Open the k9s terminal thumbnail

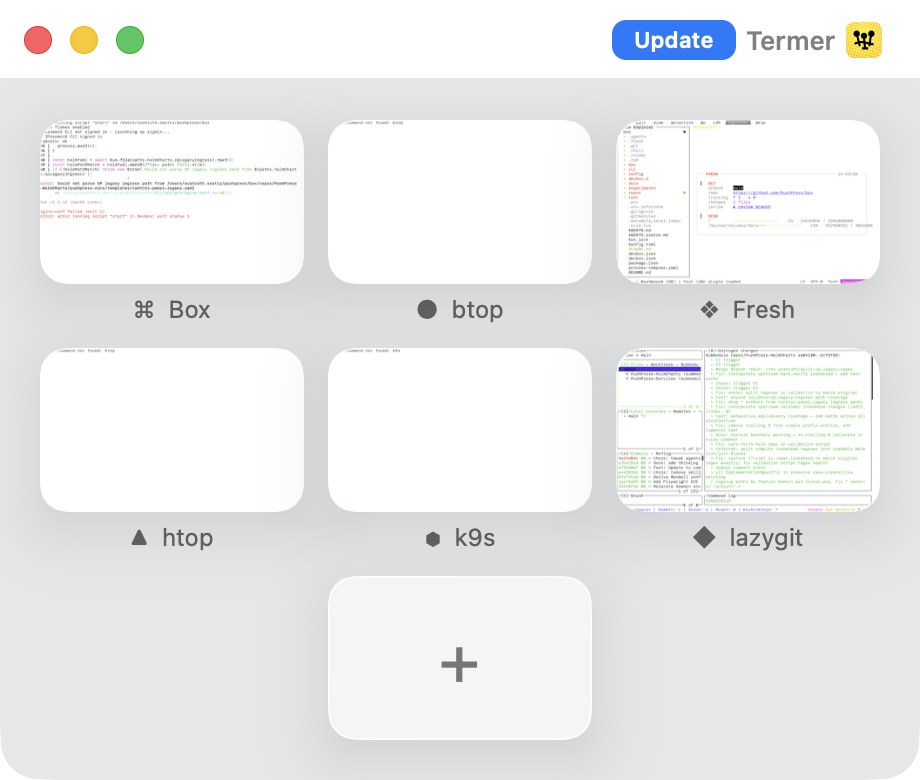tap(459, 430)
